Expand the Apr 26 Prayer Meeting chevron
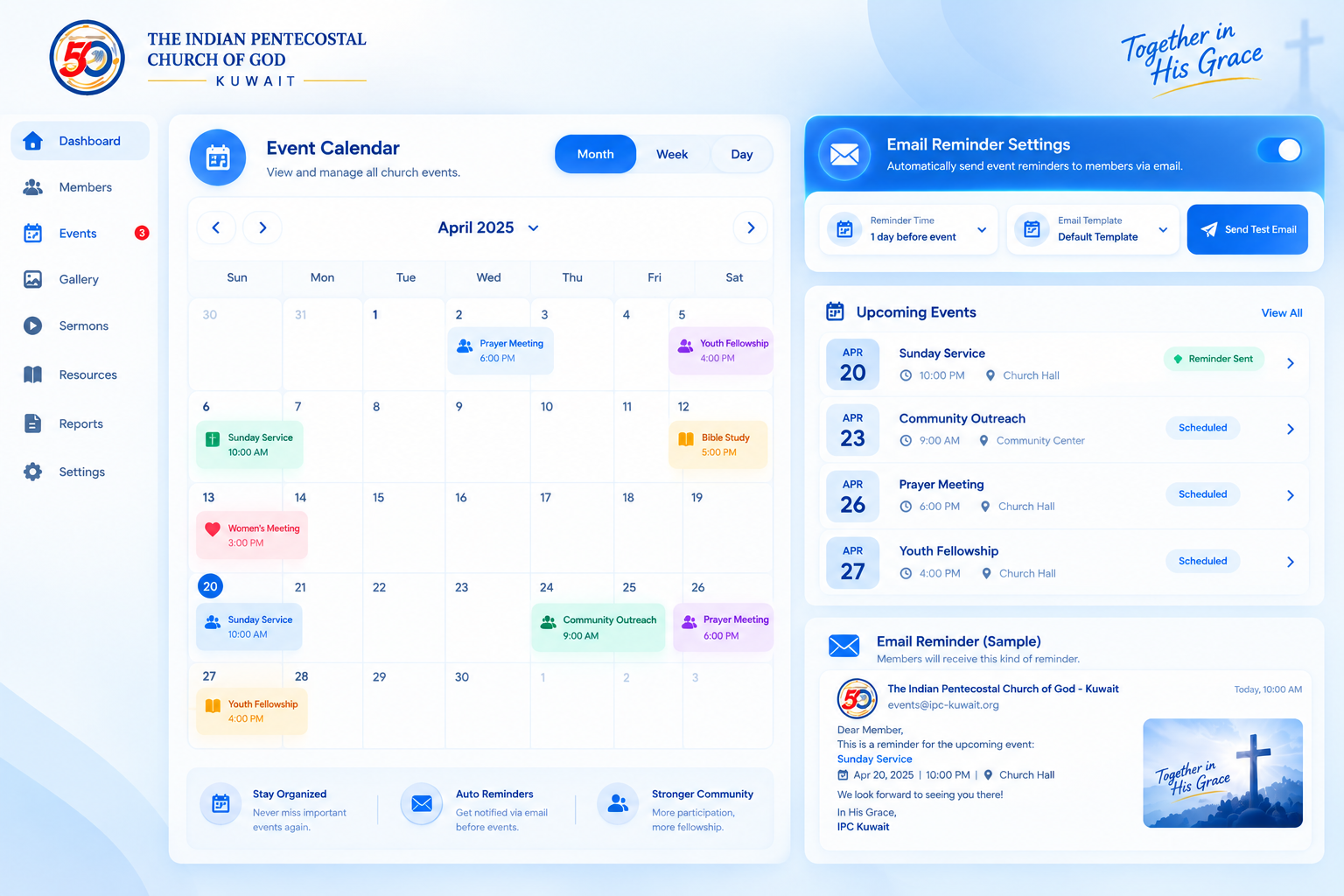1344x896 pixels. click(1291, 495)
